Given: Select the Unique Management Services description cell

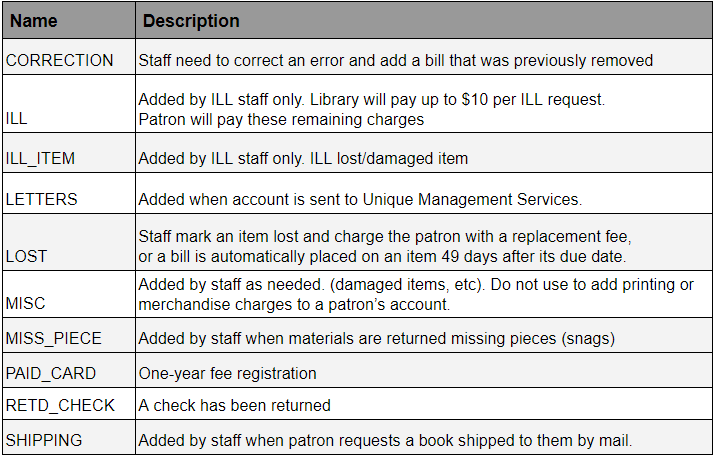Looking at the screenshot, I should (360, 199).
